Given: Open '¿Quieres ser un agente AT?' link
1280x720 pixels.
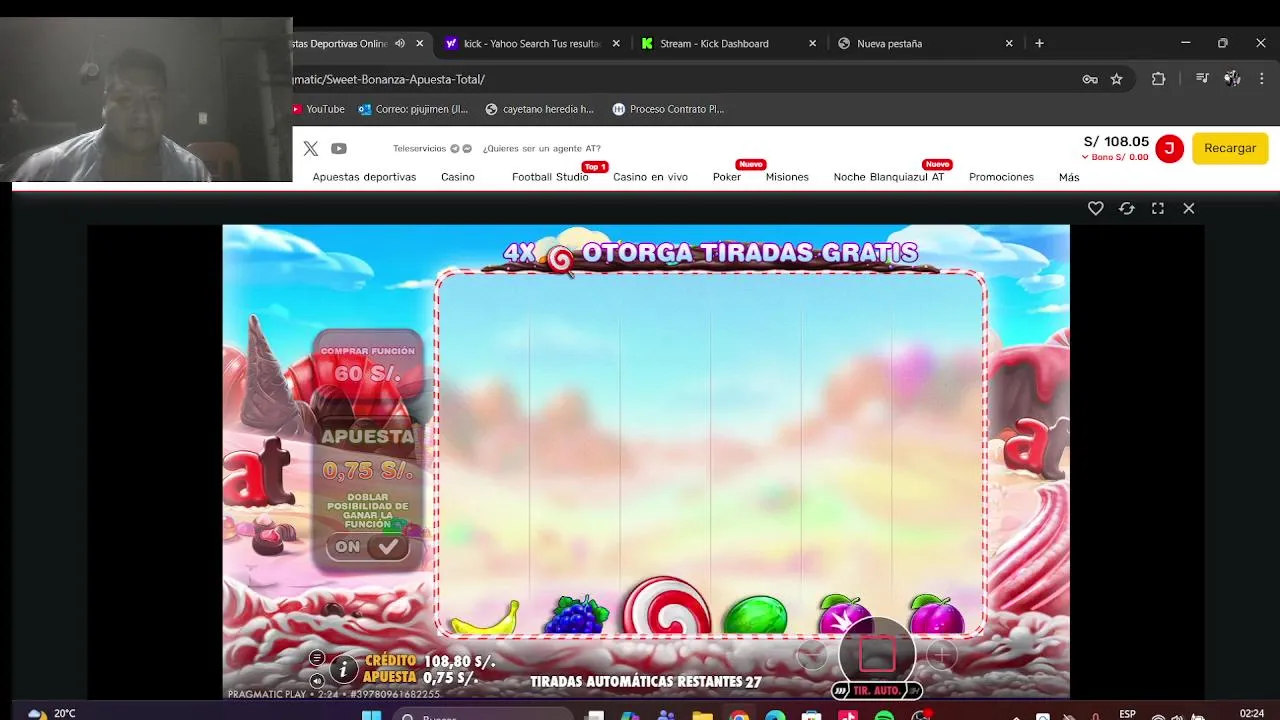Looking at the screenshot, I should pyautogui.click(x=542, y=148).
